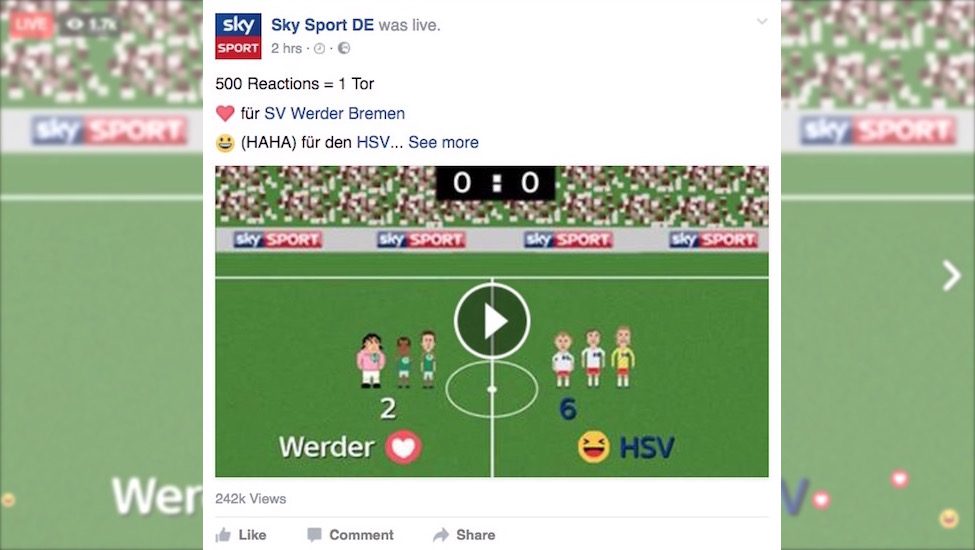Click the Werder heart reaction in video
This screenshot has width=975, height=550.
404,447
